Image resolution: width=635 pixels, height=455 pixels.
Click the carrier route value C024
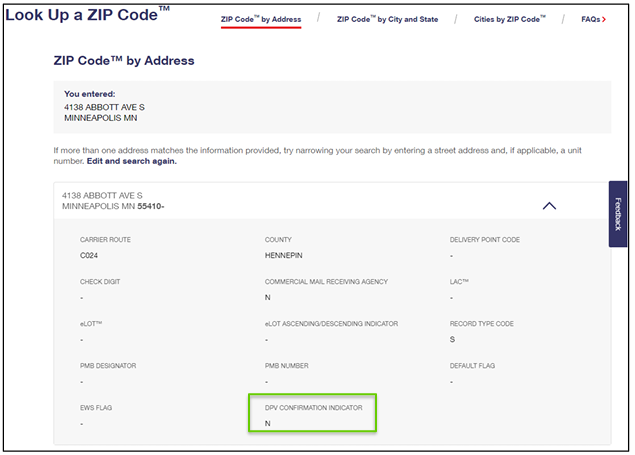click(x=89, y=255)
